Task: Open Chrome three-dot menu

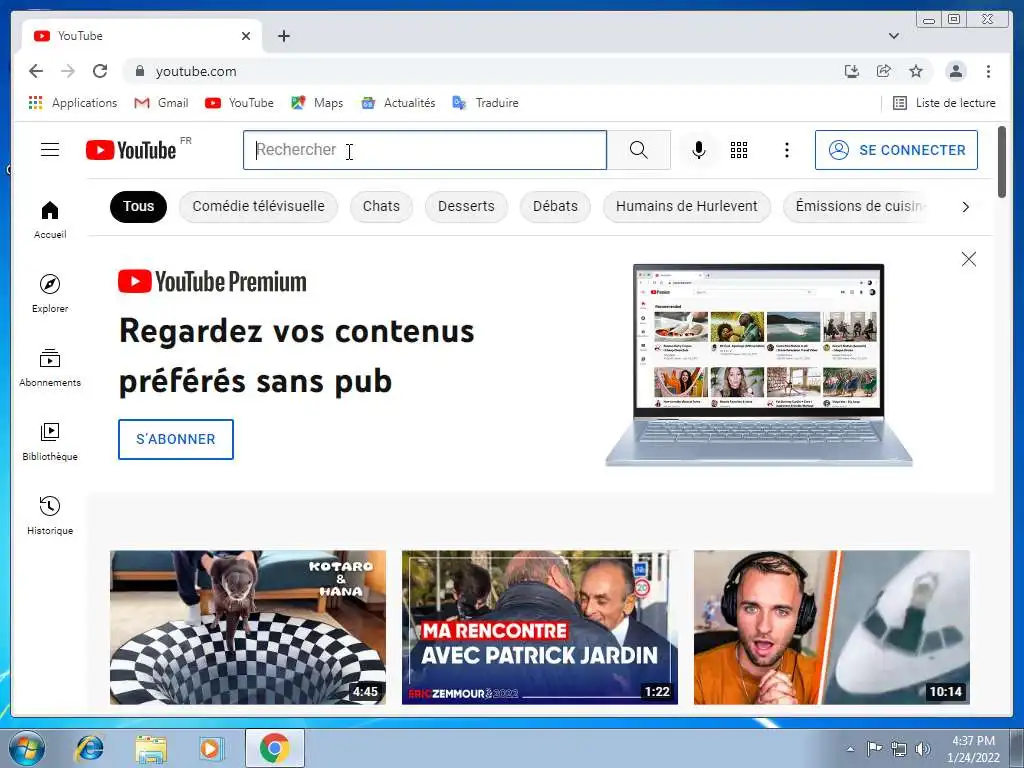Action: tap(988, 71)
